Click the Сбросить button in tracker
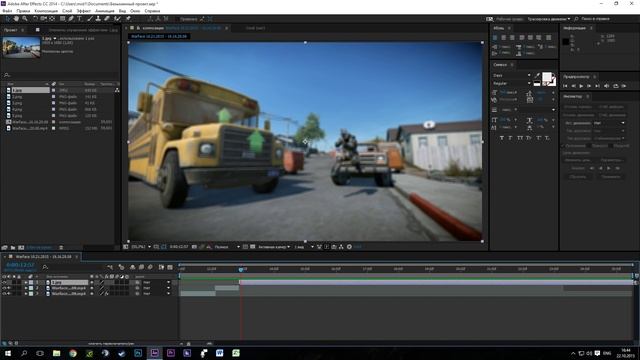Viewport: 640px width, 360px height. coord(578,177)
